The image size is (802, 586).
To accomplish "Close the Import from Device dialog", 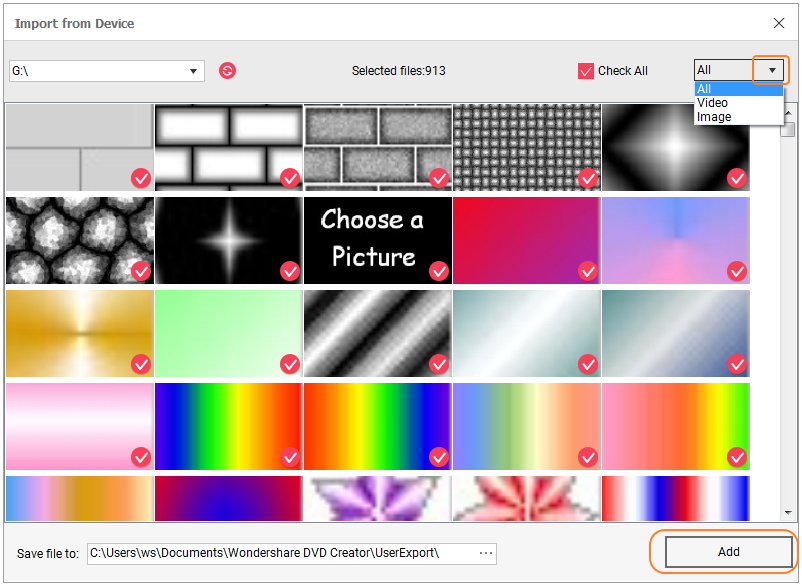I will [x=779, y=23].
